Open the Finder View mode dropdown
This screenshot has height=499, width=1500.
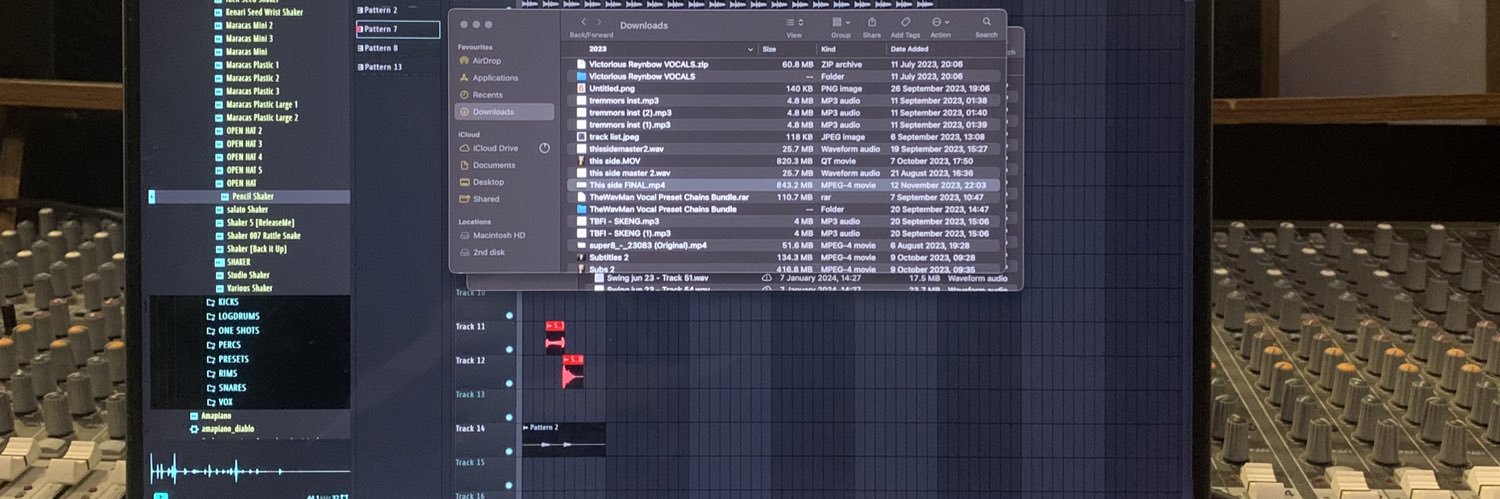coord(794,22)
